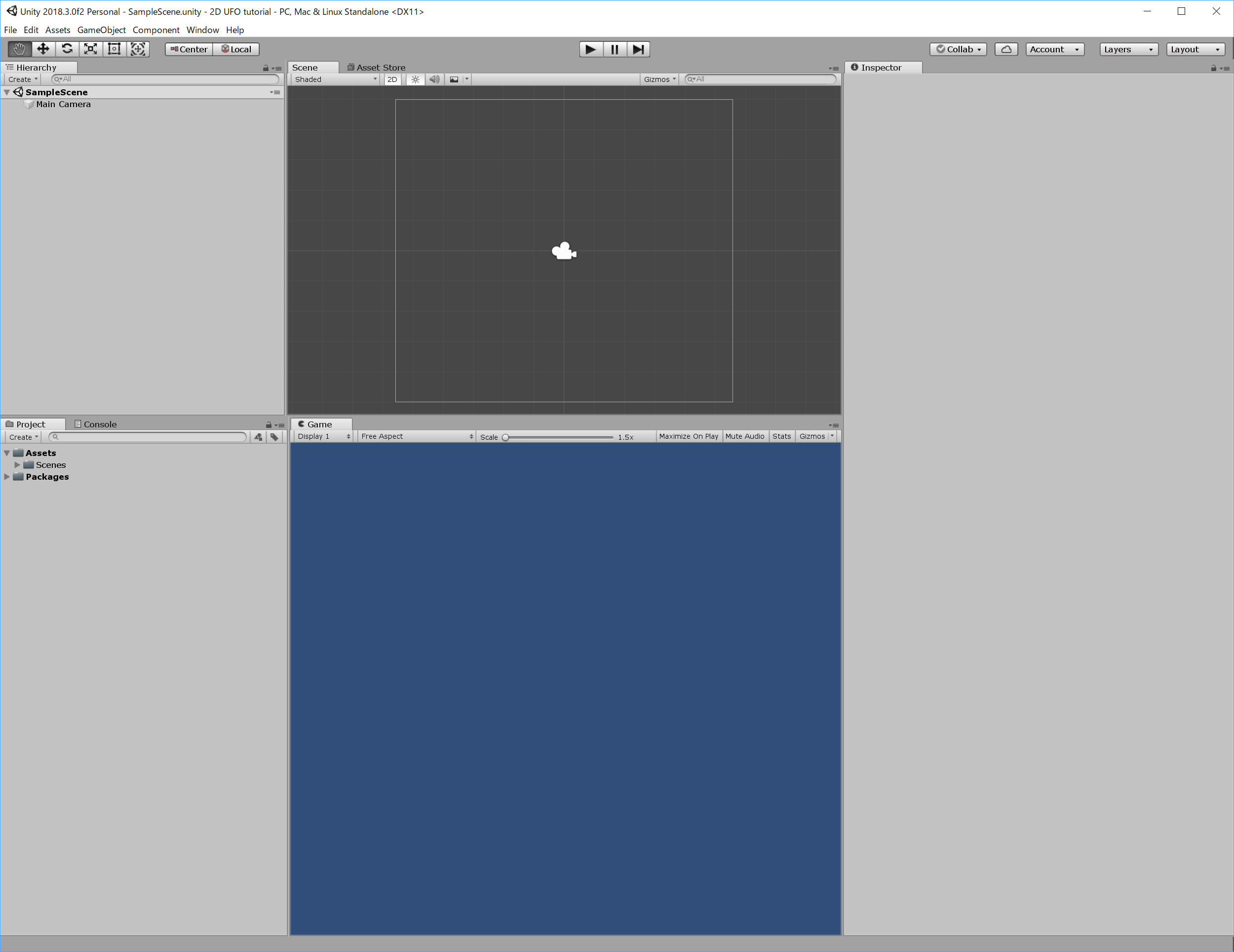
Task: Select the Scale tool
Action: point(90,49)
